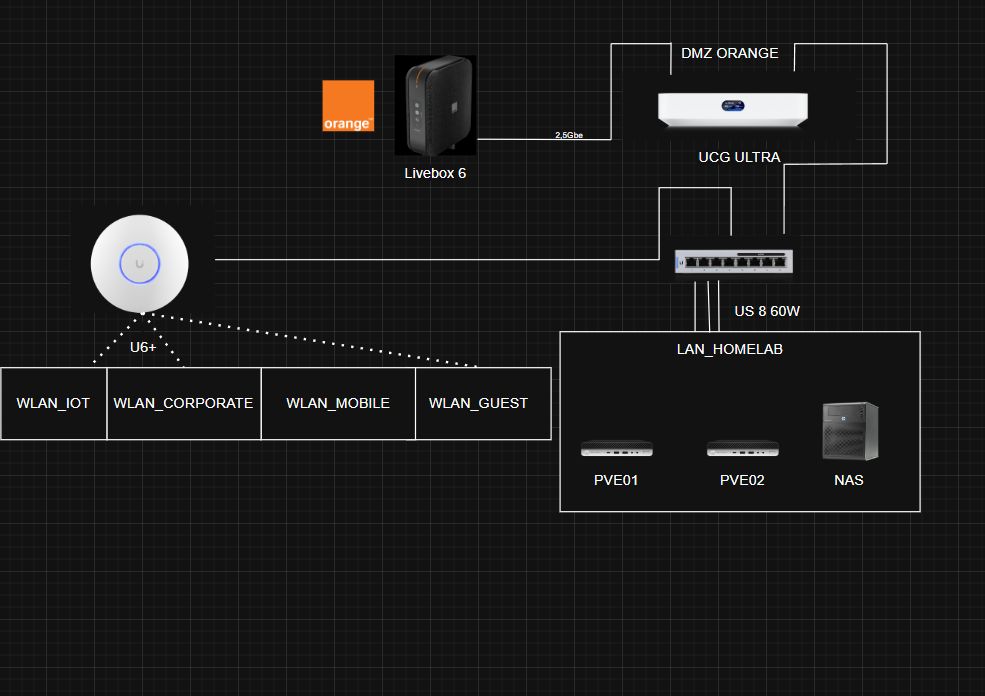
Task: Select the NAS text label
Action: tap(849, 481)
